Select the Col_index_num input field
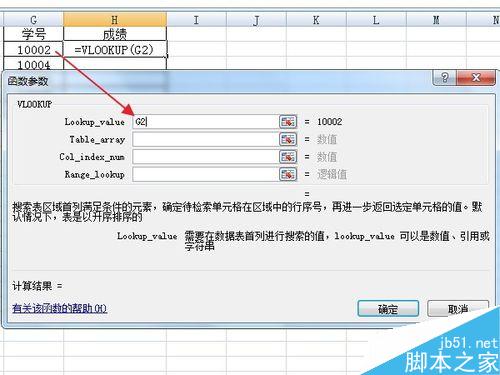This screenshot has height=375, width=500. coord(205,157)
